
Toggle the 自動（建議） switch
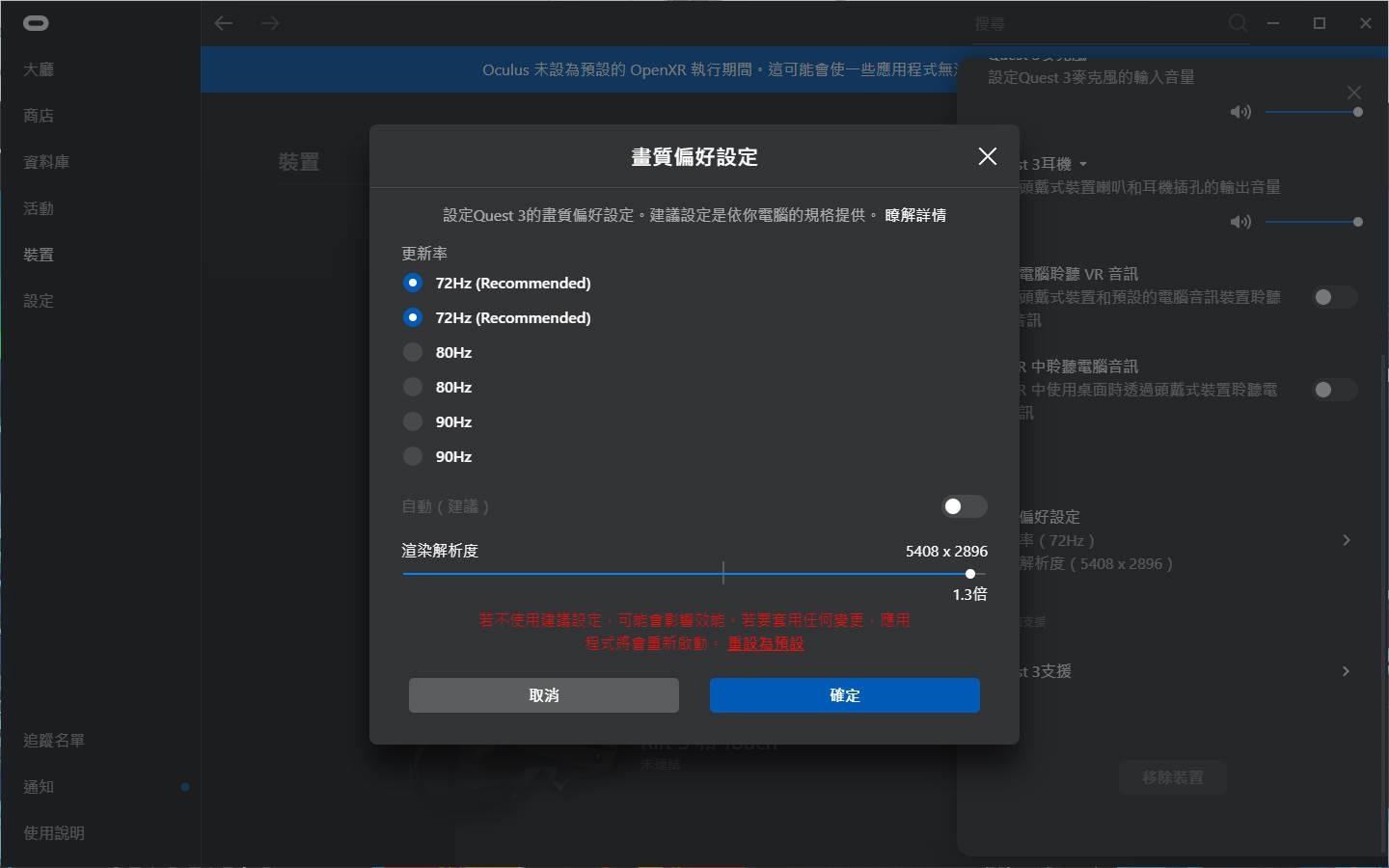point(964,506)
